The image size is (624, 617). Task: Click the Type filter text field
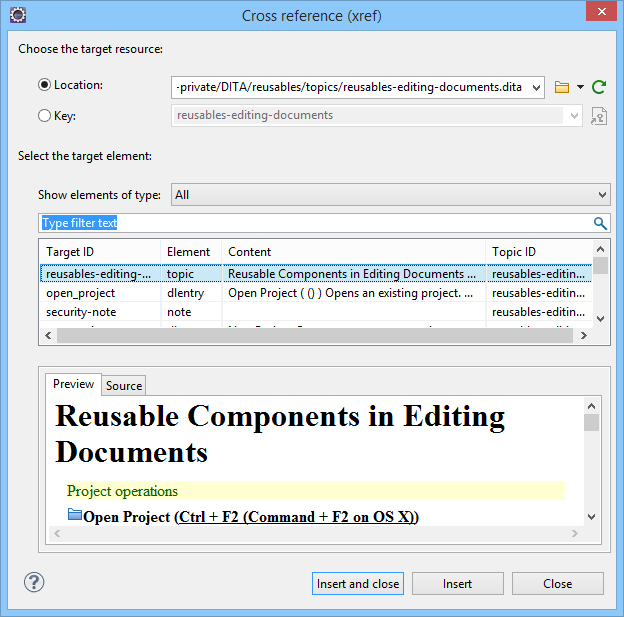(315, 223)
